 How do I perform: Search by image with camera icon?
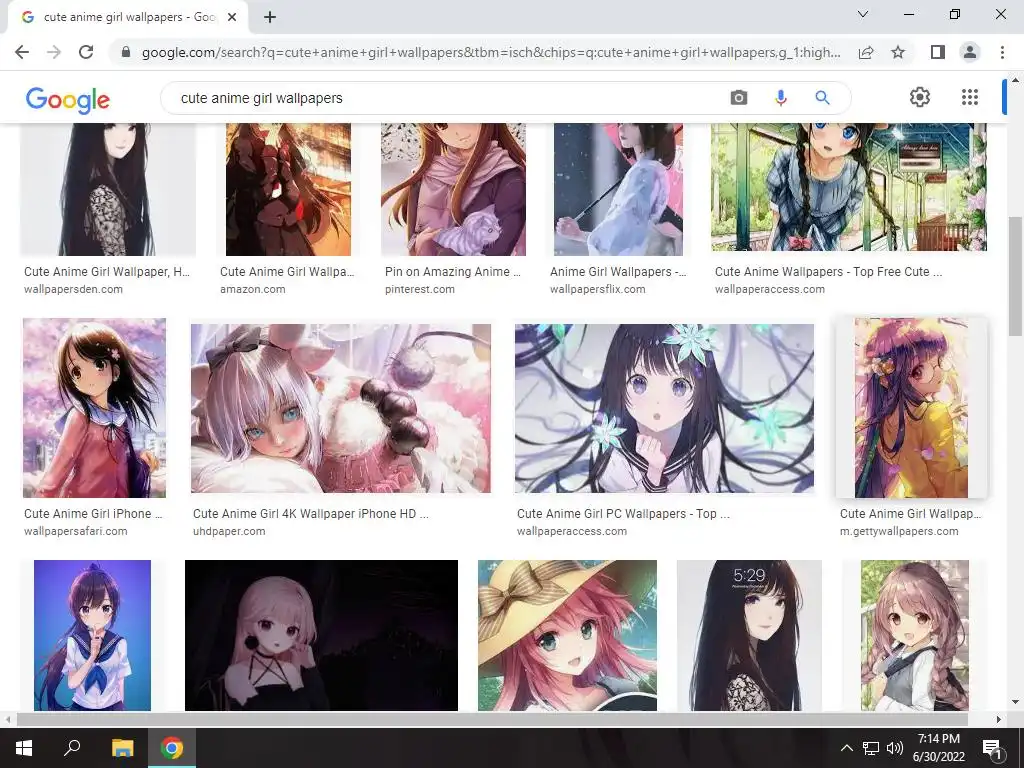pos(739,98)
